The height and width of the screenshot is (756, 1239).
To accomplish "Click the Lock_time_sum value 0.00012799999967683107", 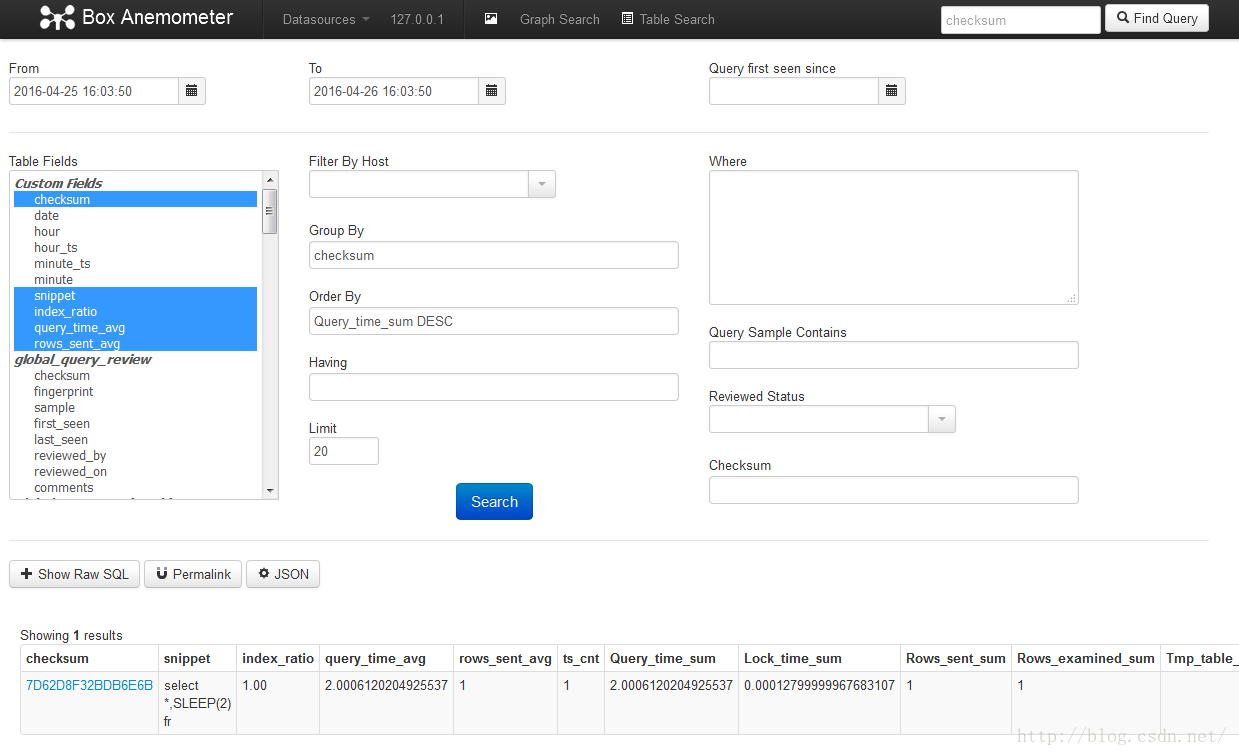I will [x=819, y=686].
